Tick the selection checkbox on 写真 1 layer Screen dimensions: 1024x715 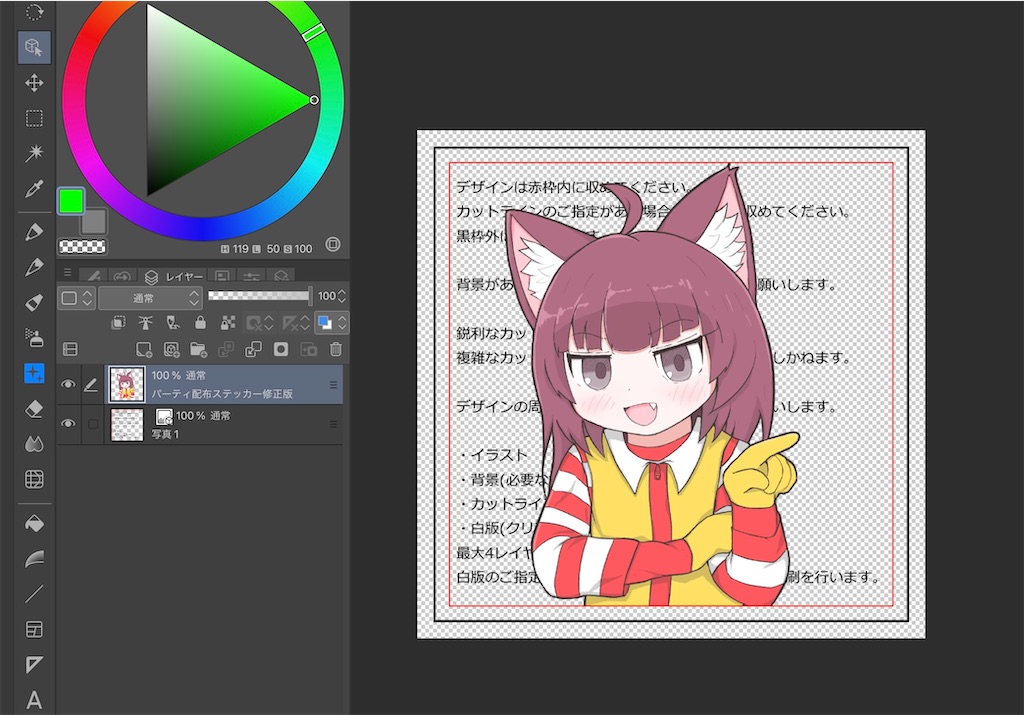[x=93, y=424]
